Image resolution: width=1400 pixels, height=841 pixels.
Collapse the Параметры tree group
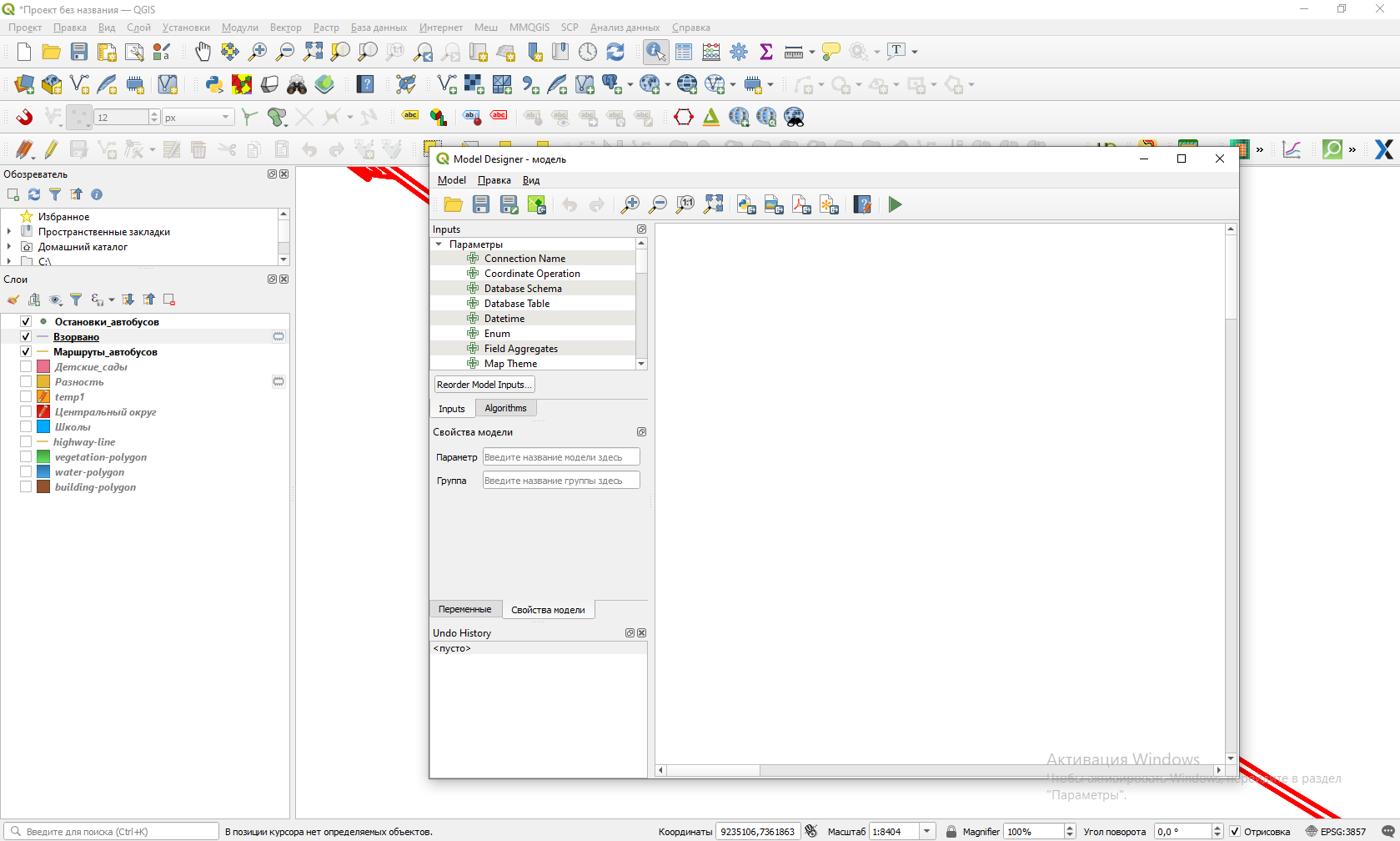point(439,244)
